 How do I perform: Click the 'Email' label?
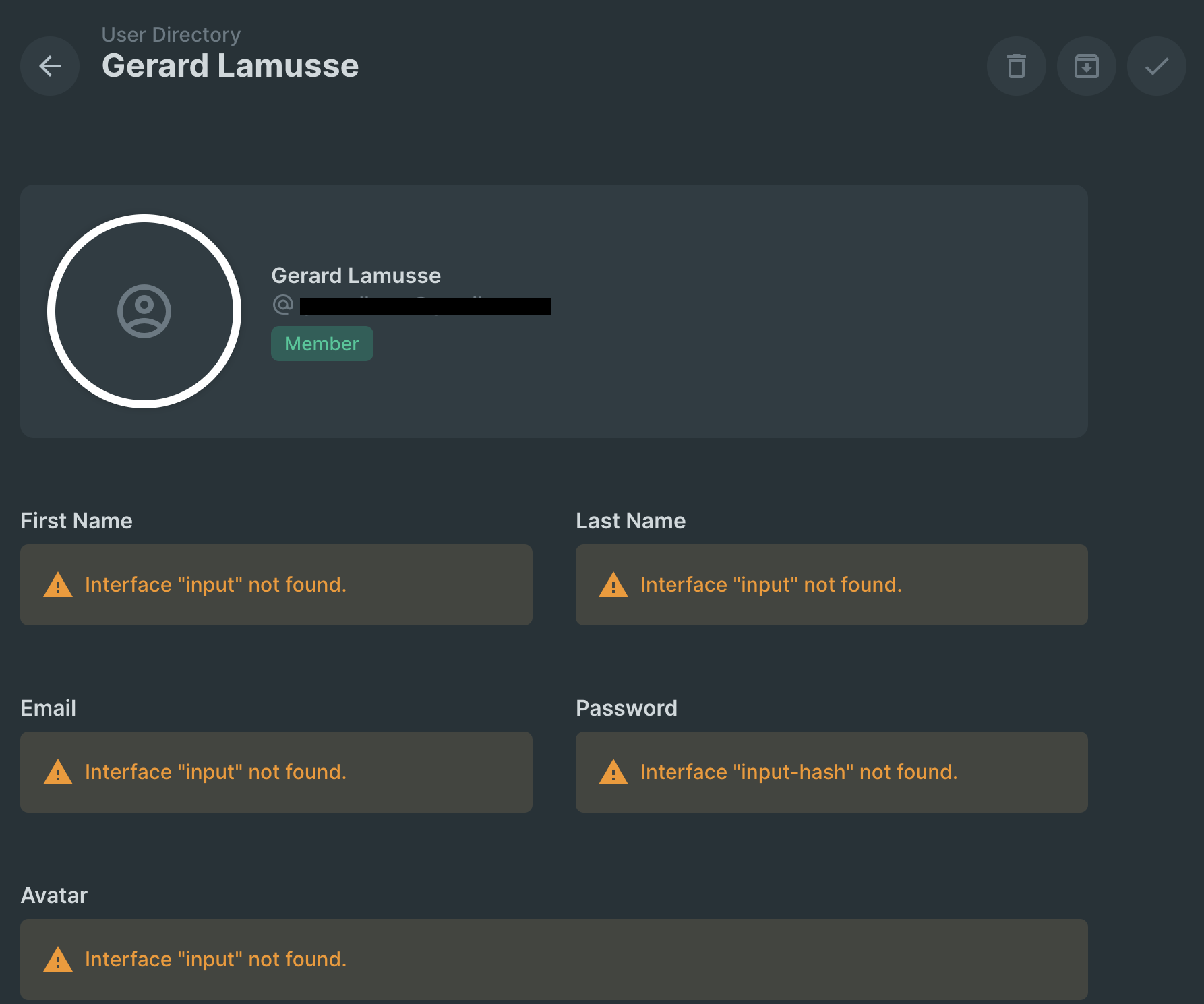click(x=49, y=708)
